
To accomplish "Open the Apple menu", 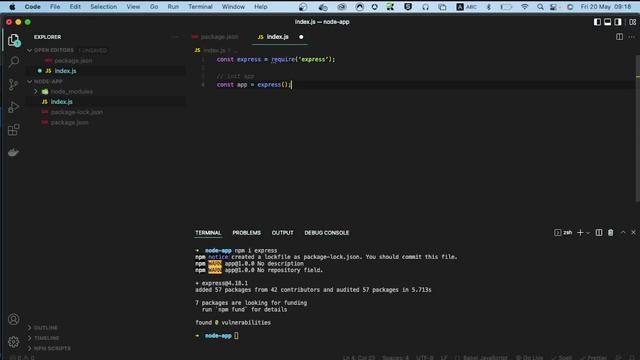I will coord(12,7).
